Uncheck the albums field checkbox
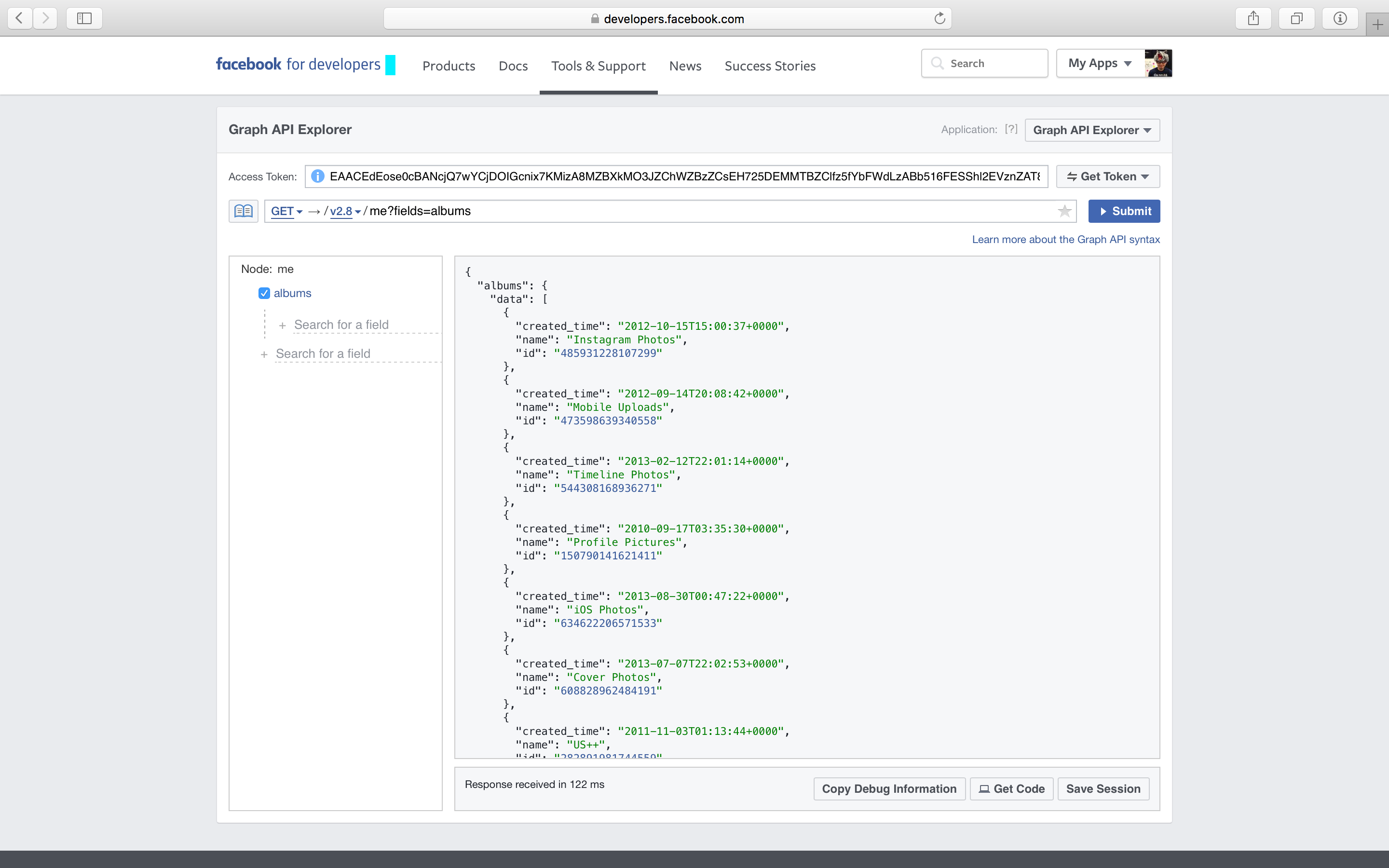 coord(264,293)
